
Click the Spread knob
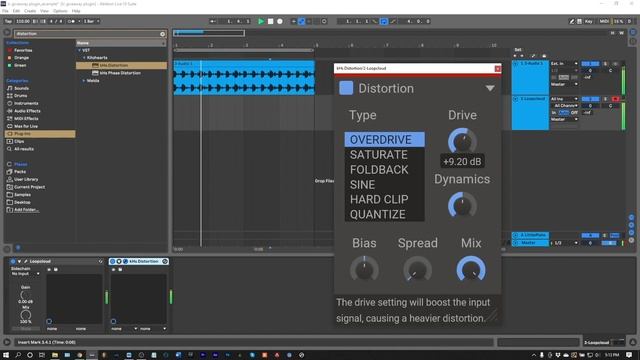417,270
